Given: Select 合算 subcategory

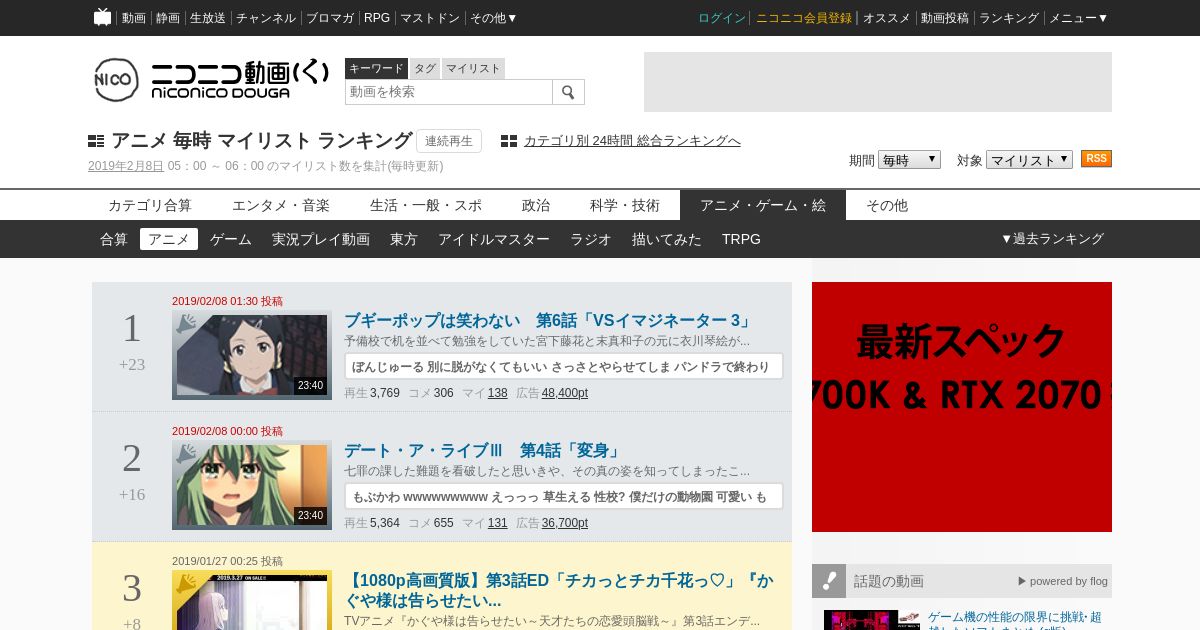Looking at the screenshot, I should pos(114,239).
